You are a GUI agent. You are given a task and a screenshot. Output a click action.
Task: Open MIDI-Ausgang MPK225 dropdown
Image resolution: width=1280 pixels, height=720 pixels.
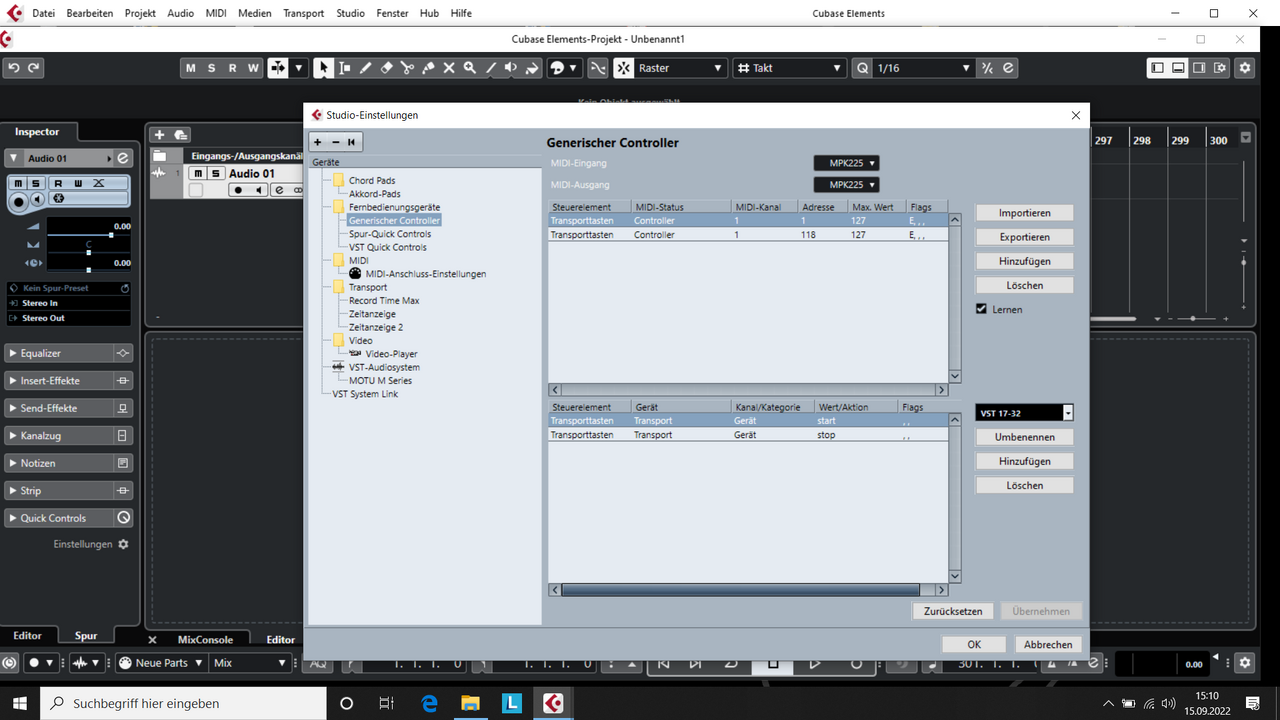point(846,185)
